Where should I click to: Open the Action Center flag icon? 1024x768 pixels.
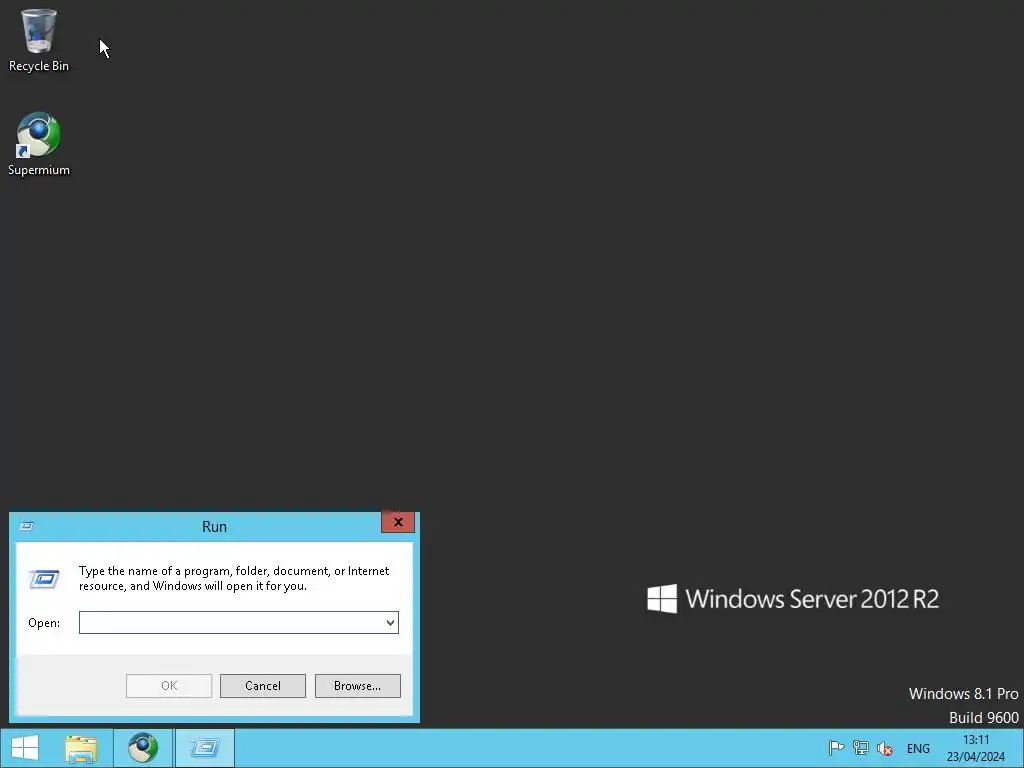pyautogui.click(x=836, y=748)
